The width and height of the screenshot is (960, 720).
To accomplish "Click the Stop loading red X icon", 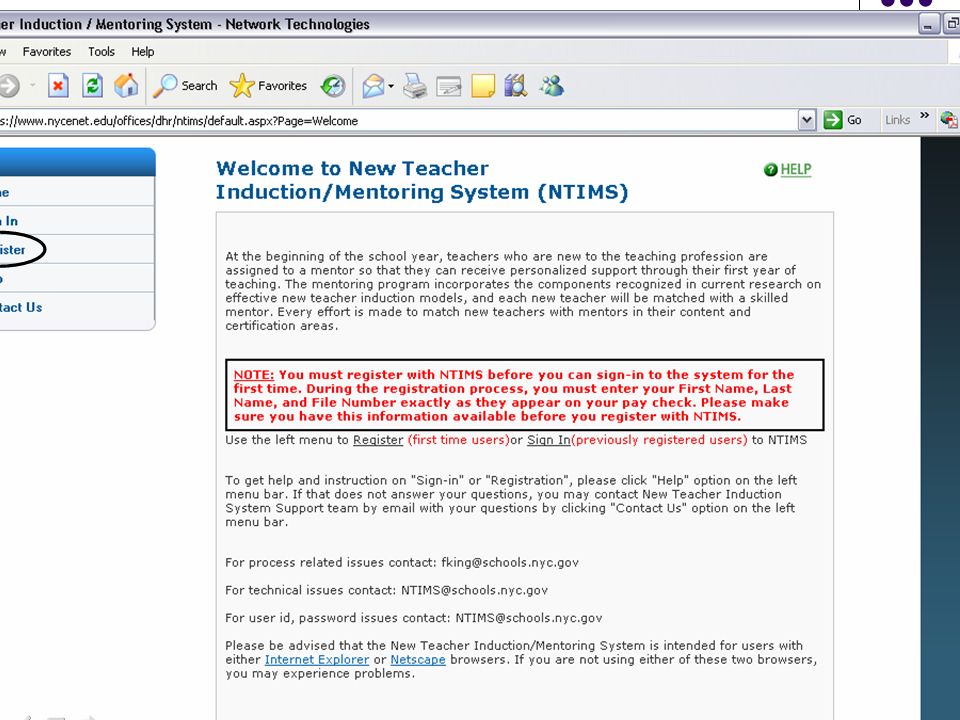I will (x=58, y=86).
